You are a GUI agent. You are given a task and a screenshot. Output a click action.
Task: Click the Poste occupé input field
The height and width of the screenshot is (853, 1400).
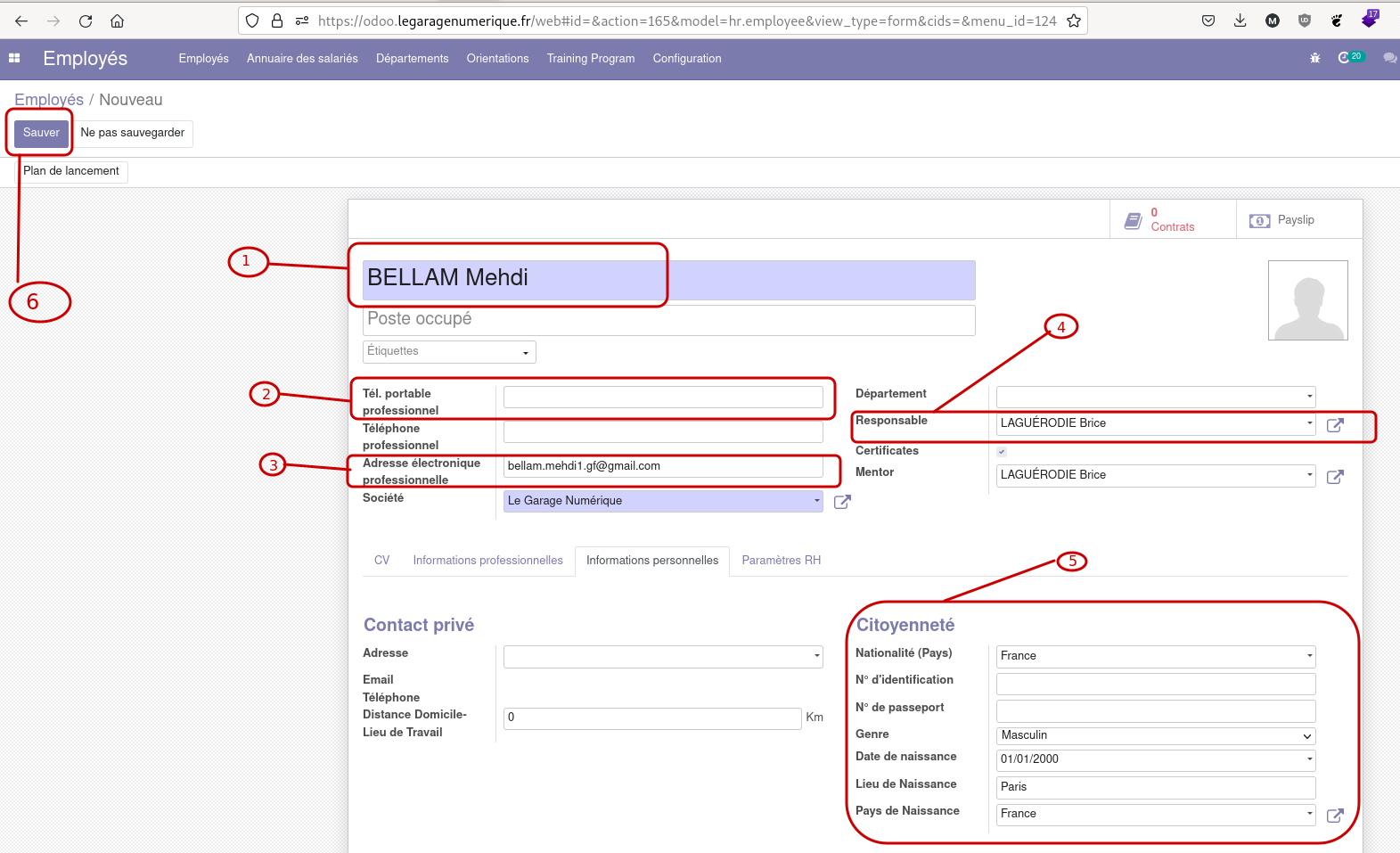point(668,320)
